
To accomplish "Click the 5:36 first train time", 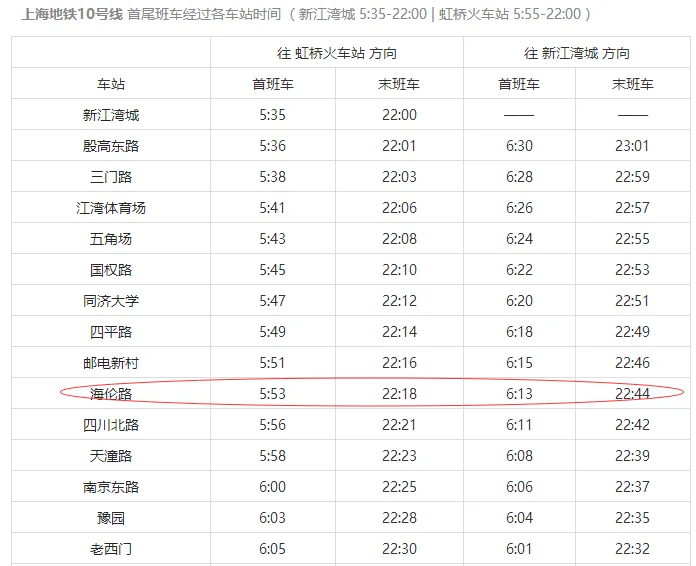I will [x=273, y=146].
